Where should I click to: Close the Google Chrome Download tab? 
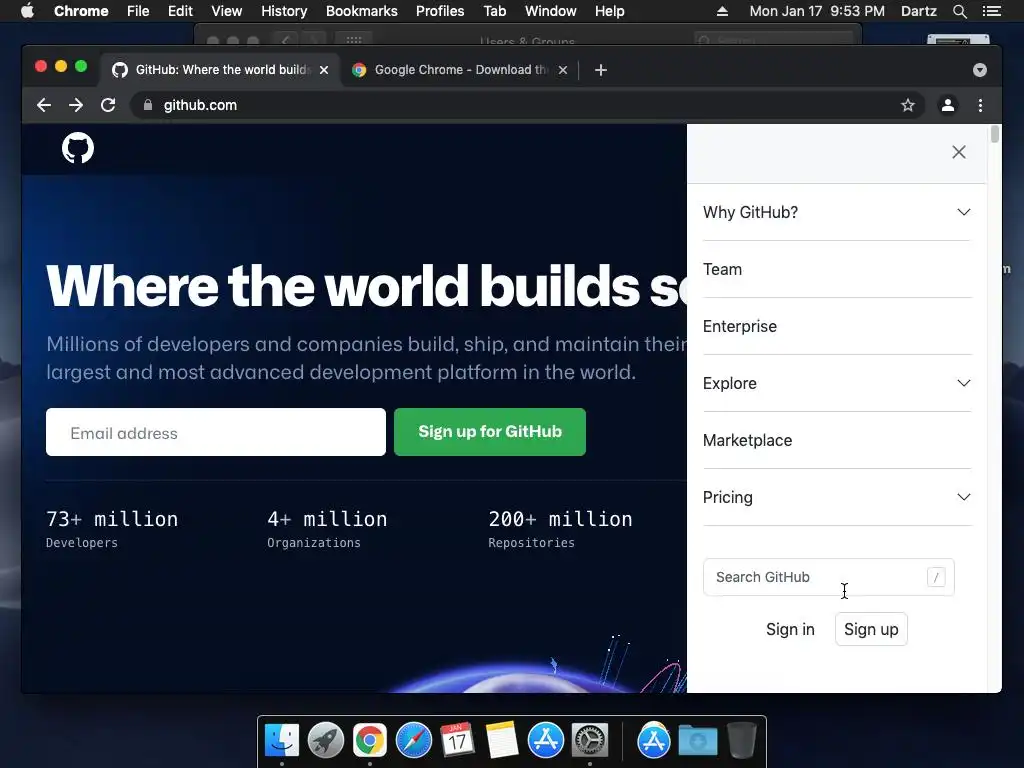click(x=563, y=70)
